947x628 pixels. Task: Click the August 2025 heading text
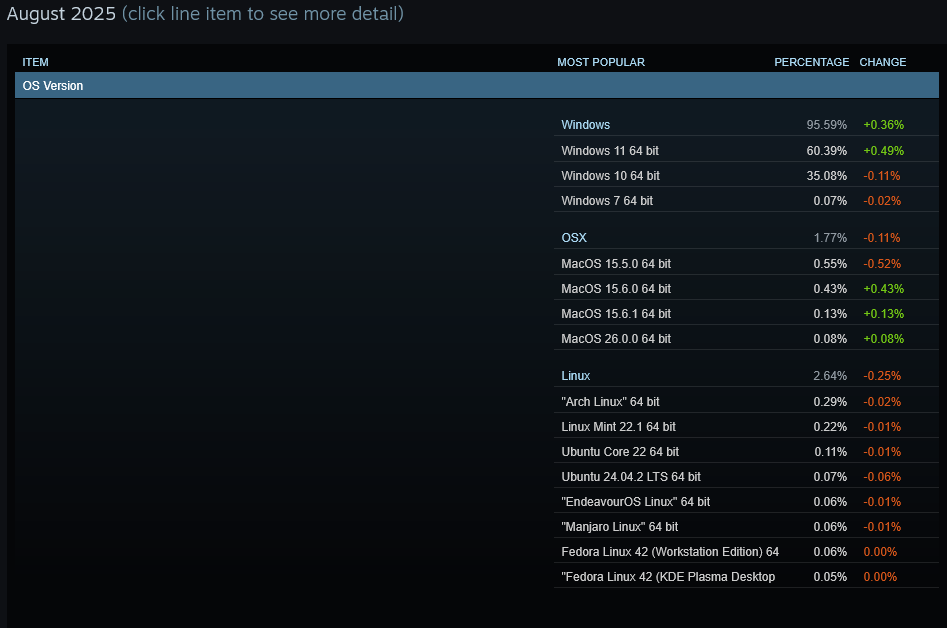[61, 13]
